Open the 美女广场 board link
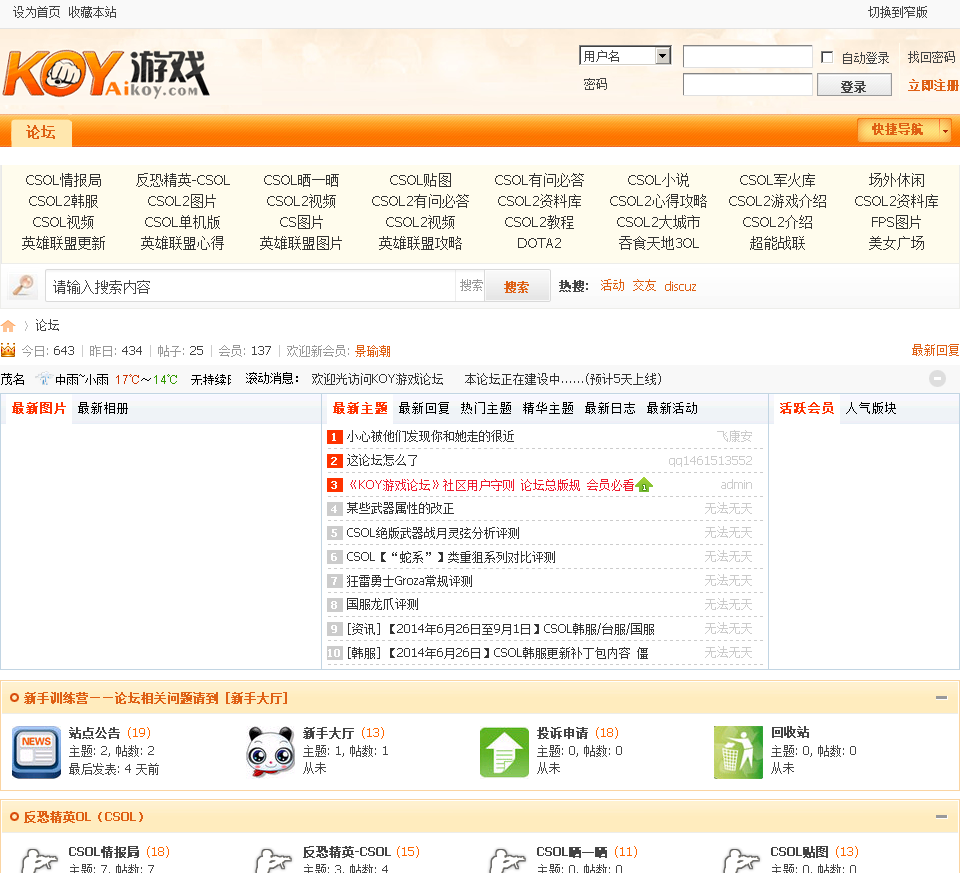Screen dimensions: 960x873 coord(896,243)
